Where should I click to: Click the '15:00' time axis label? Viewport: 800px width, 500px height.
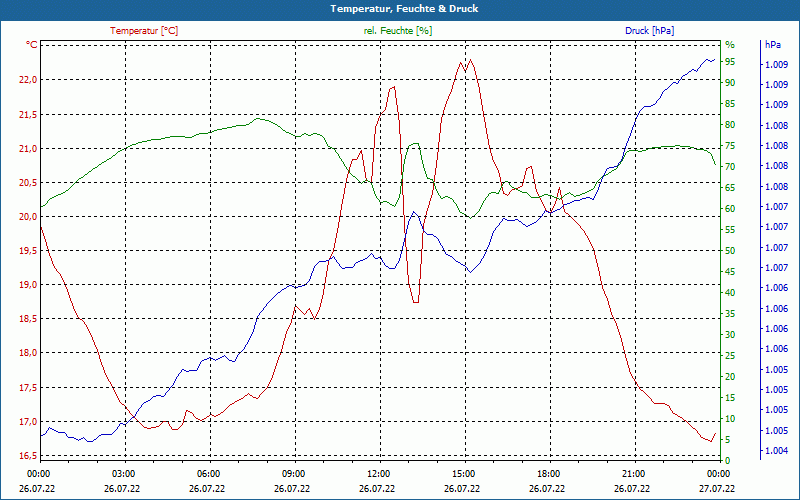click(x=462, y=474)
